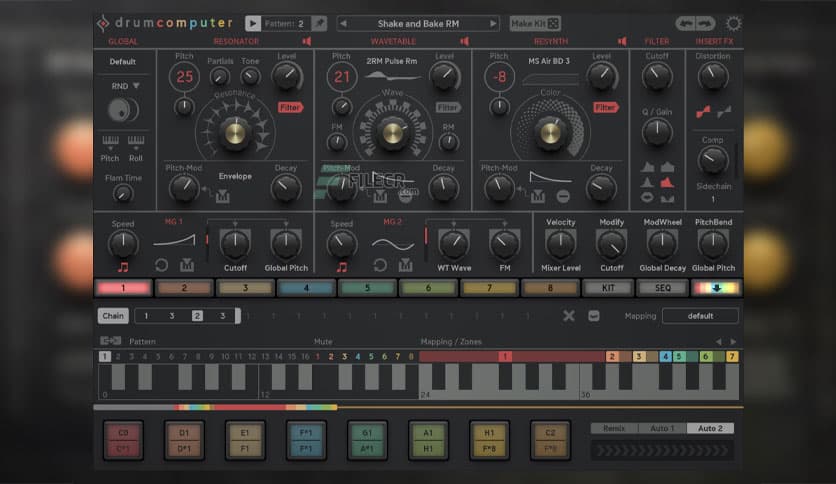Click MG 1 retrigger loop icon

(x=161, y=265)
